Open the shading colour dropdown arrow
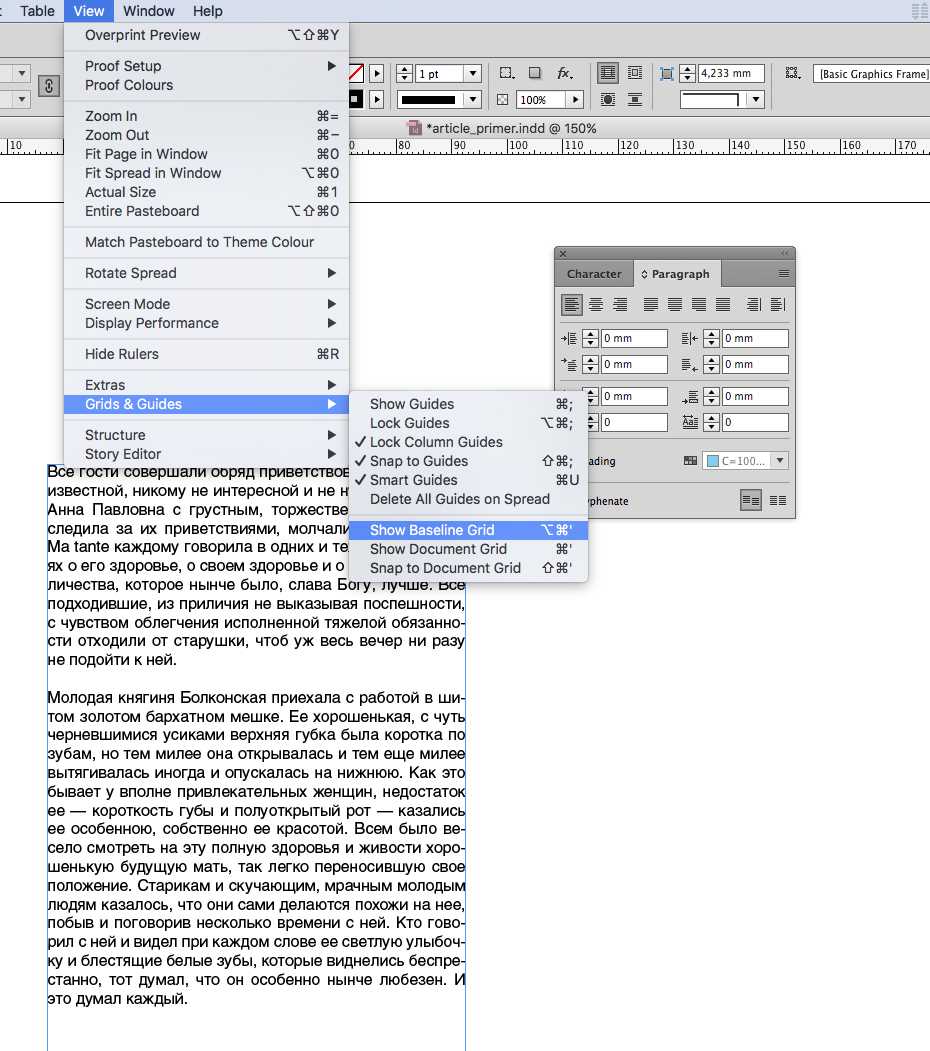The width and height of the screenshot is (930, 1051). point(780,461)
